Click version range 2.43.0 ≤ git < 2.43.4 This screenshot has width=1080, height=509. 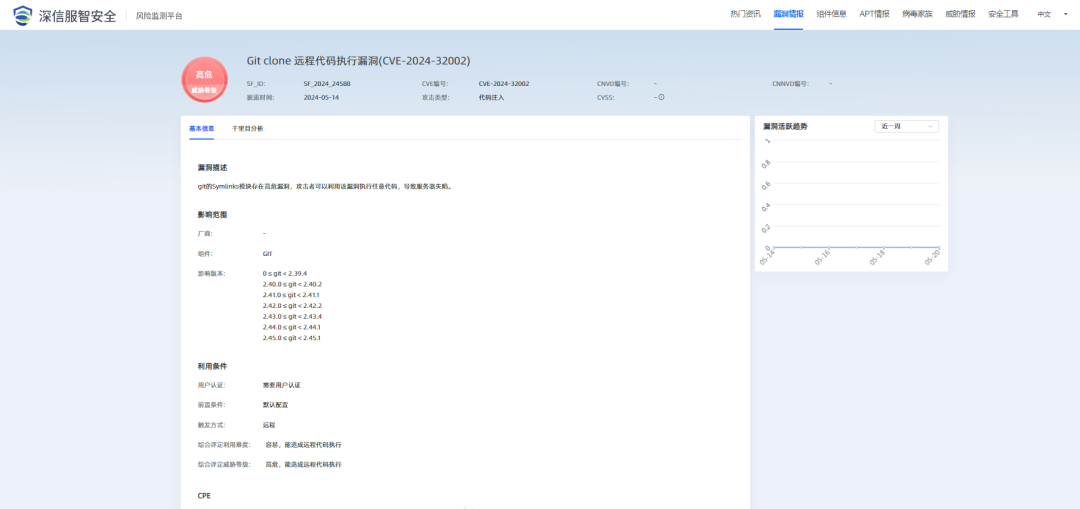pos(292,316)
